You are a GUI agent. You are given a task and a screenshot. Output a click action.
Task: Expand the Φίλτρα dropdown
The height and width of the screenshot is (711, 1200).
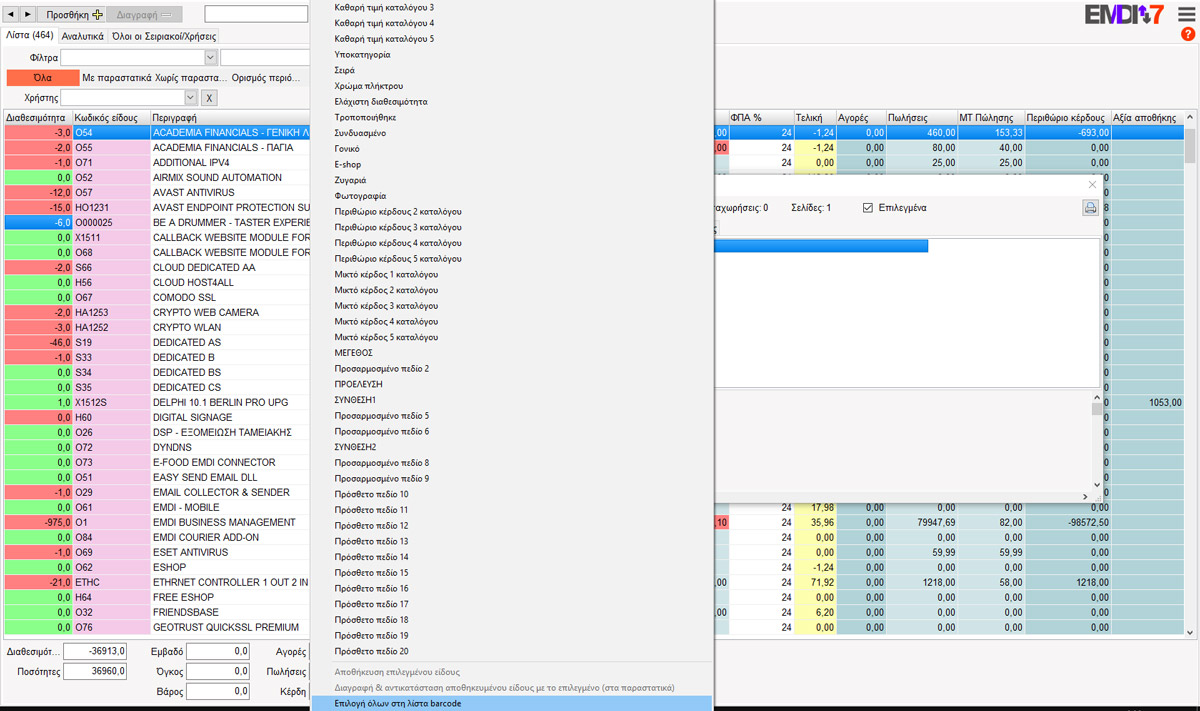coord(210,58)
